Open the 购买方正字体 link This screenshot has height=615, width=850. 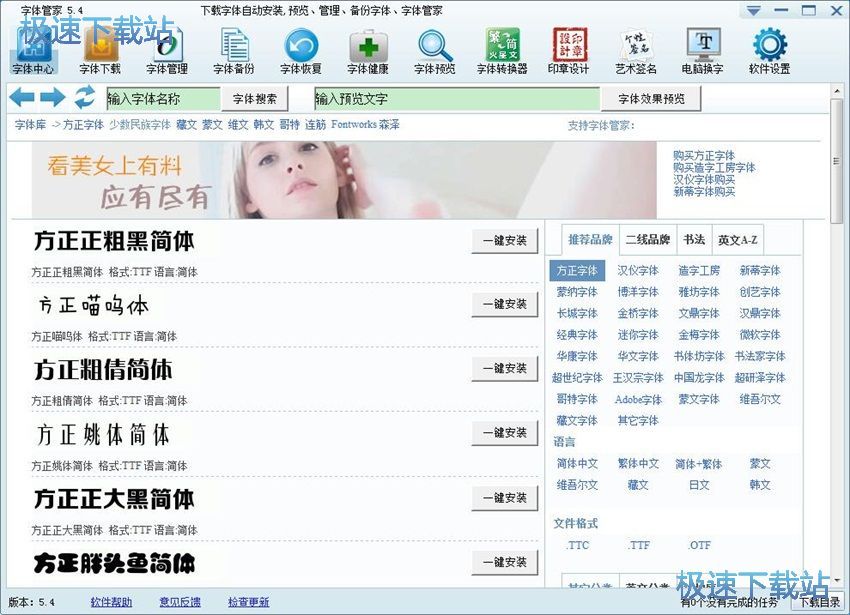(704, 156)
